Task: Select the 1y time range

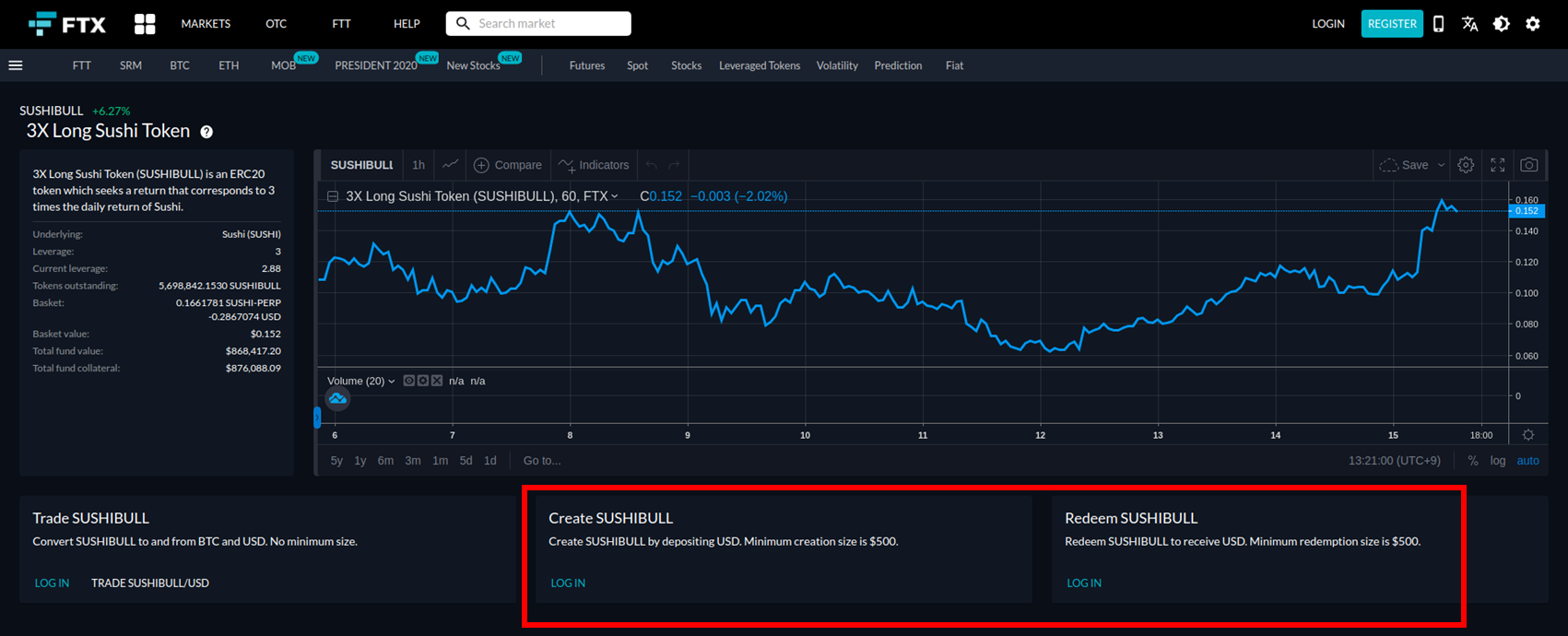Action: click(x=360, y=461)
